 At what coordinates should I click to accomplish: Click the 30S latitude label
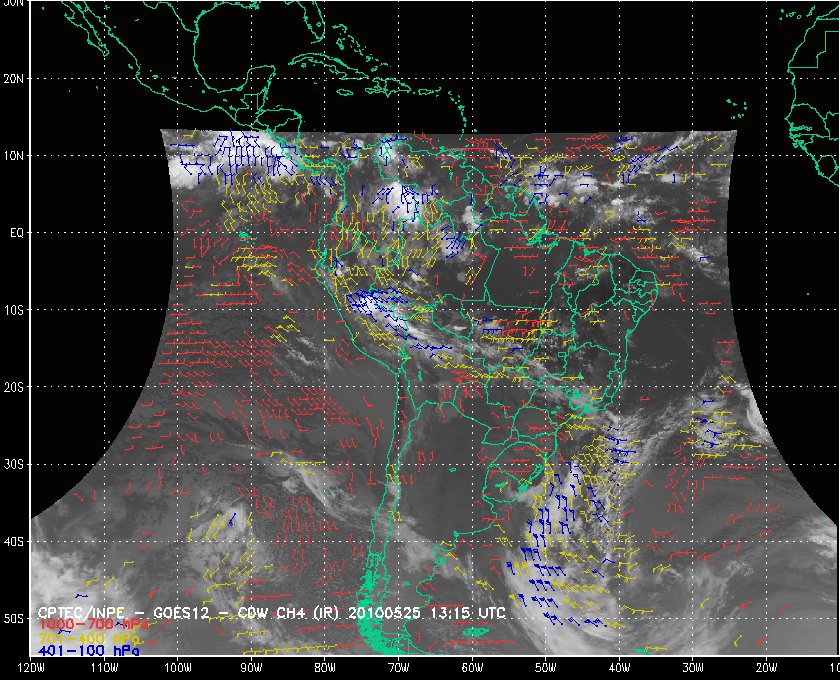13,465
